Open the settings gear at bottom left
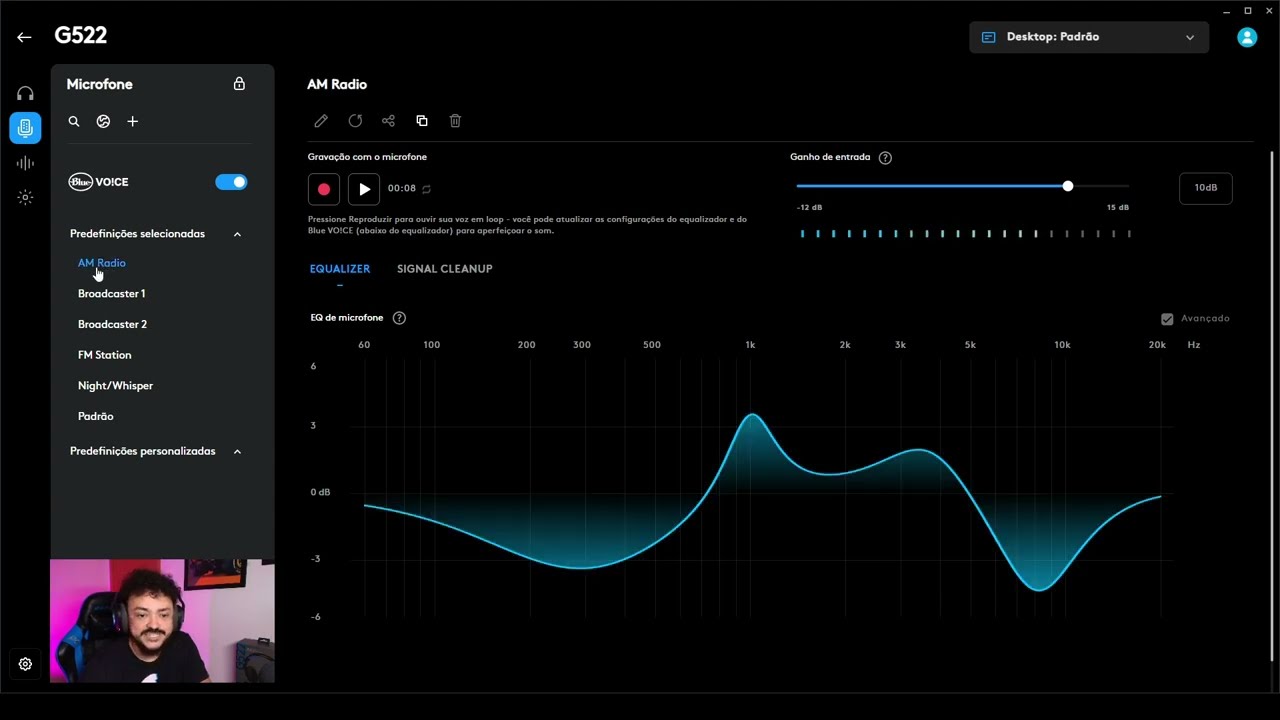 (25, 664)
